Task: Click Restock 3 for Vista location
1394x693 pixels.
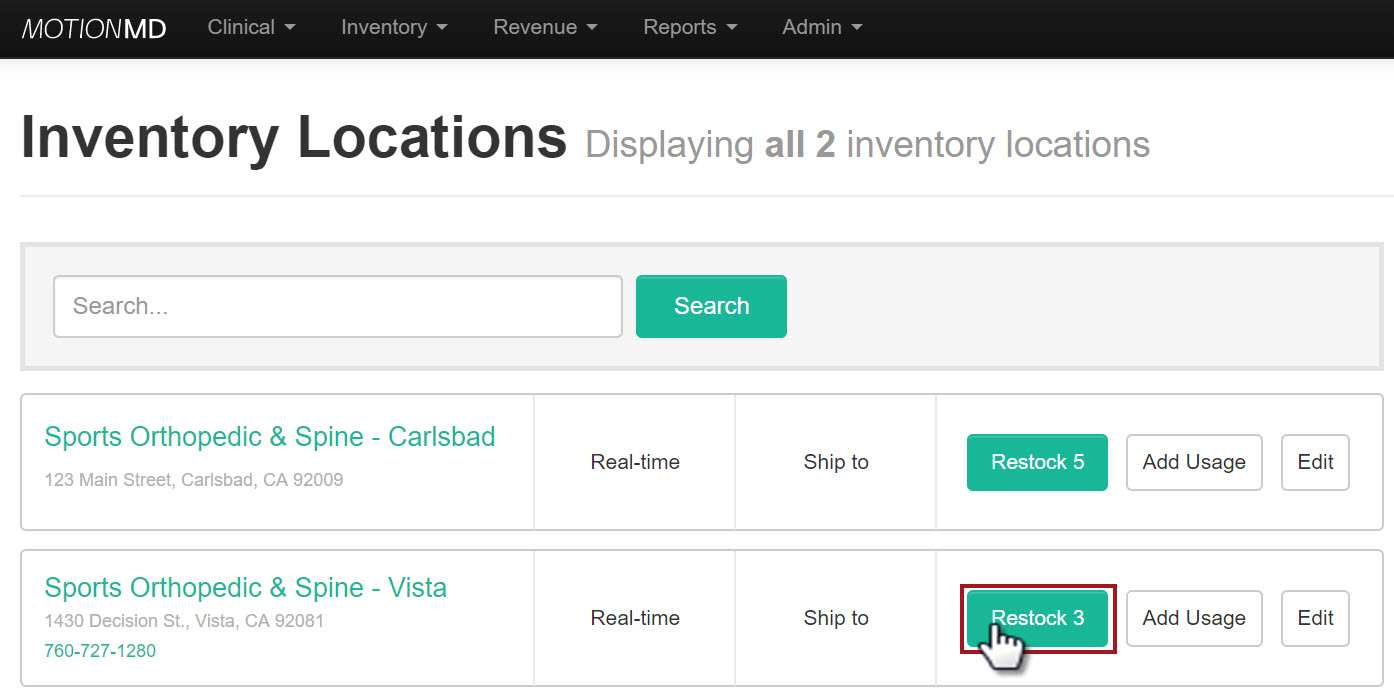Action: click(x=1037, y=618)
